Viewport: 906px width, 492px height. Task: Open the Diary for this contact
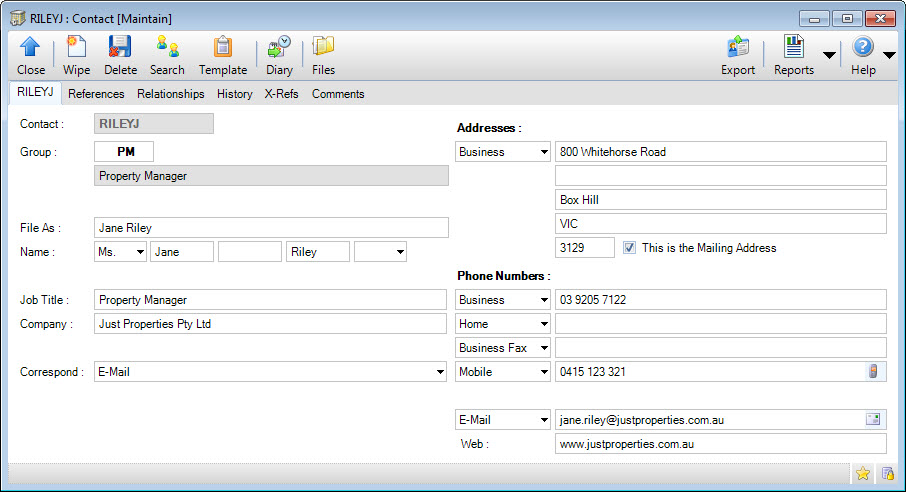click(x=279, y=56)
